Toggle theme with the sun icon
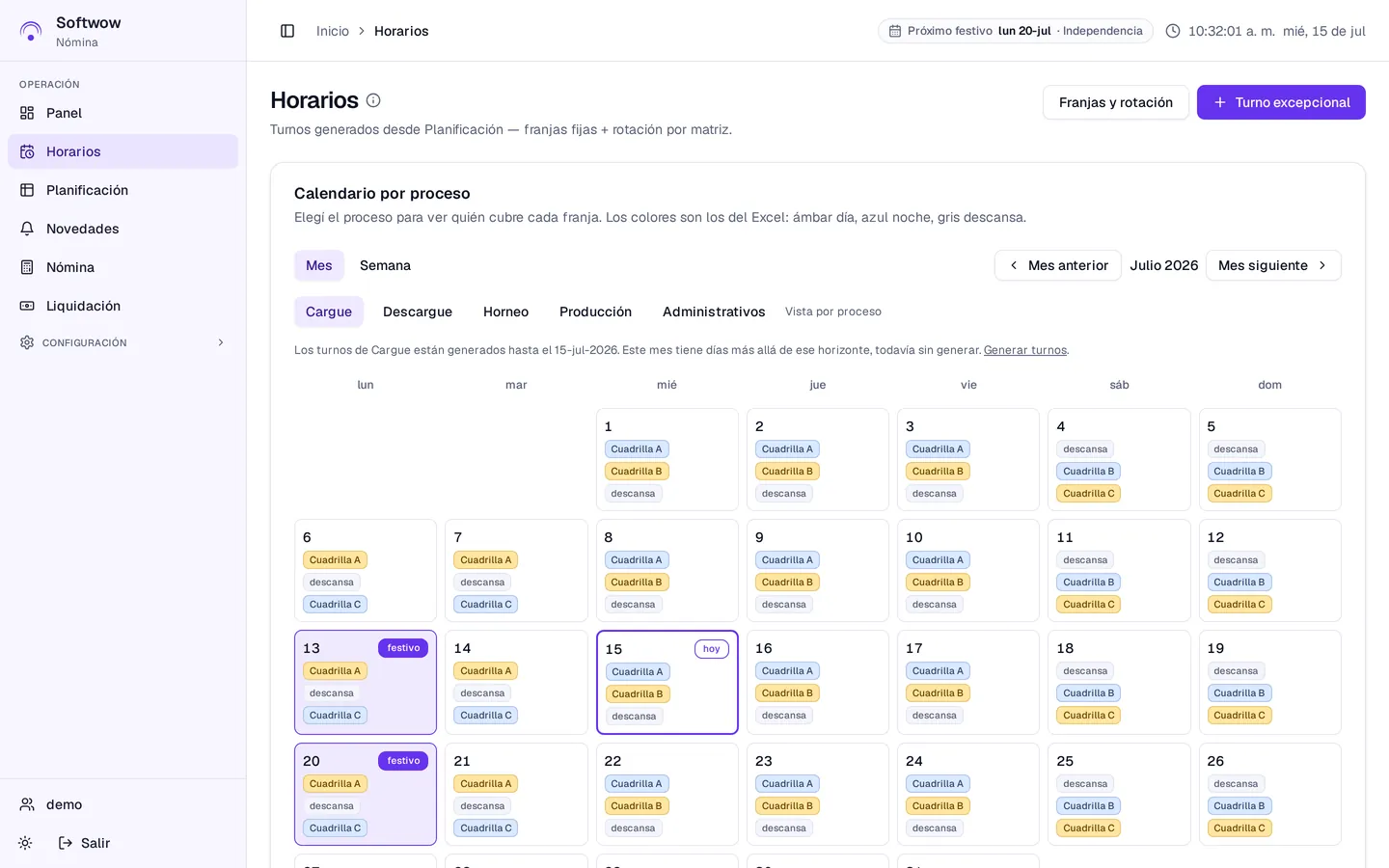Screen dimensions: 1389x868 click(x=25, y=843)
